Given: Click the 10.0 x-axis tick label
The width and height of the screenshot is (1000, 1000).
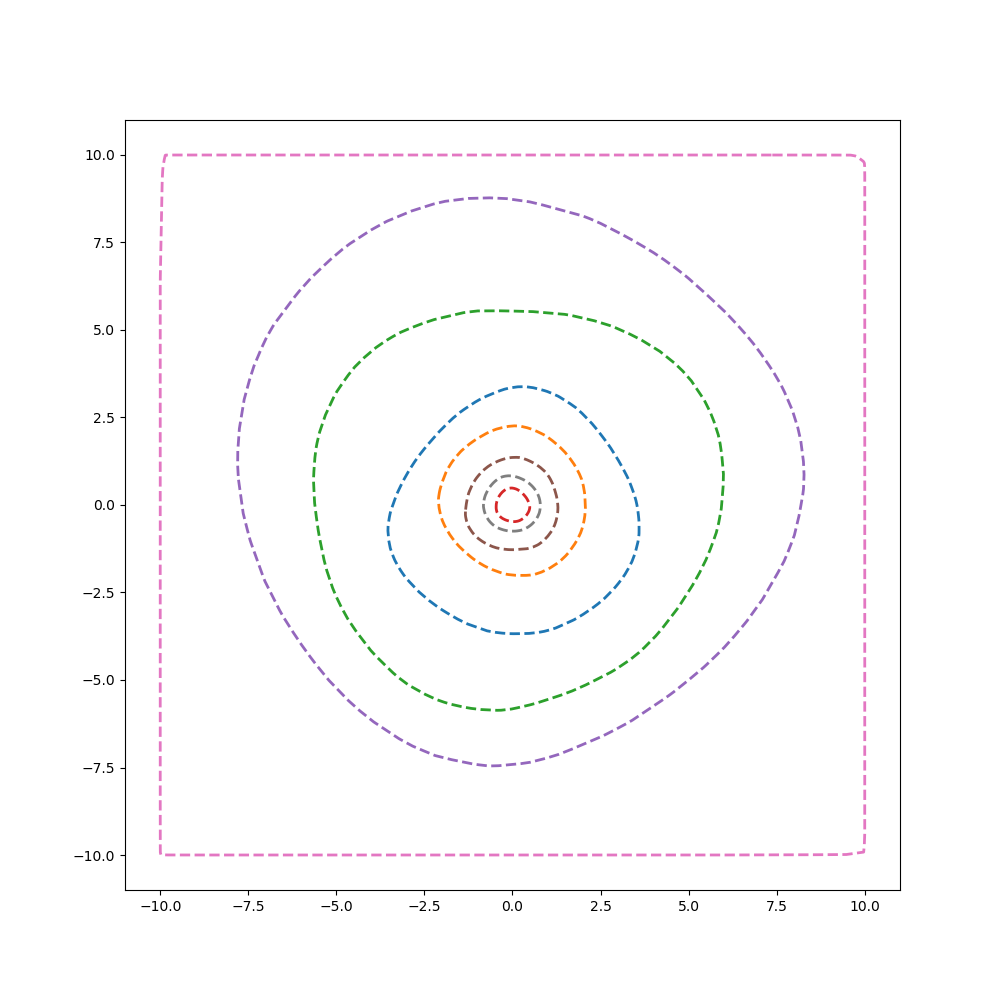Looking at the screenshot, I should [x=865, y=906].
